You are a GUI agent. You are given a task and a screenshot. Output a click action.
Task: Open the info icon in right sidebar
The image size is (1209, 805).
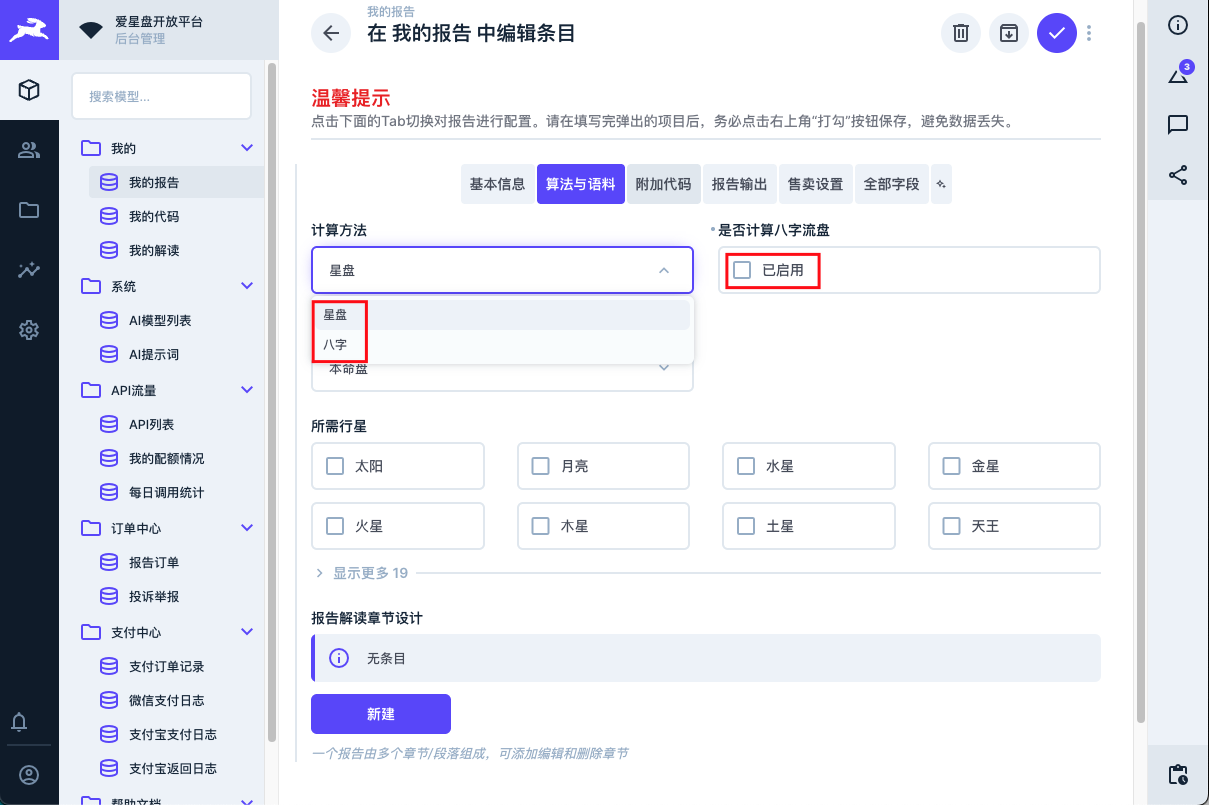pyautogui.click(x=1178, y=25)
